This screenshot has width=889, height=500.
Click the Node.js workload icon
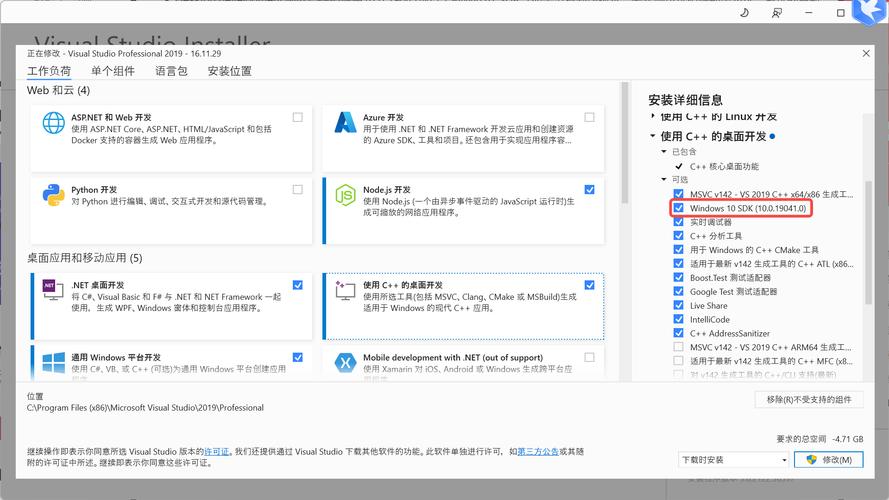point(345,195)
